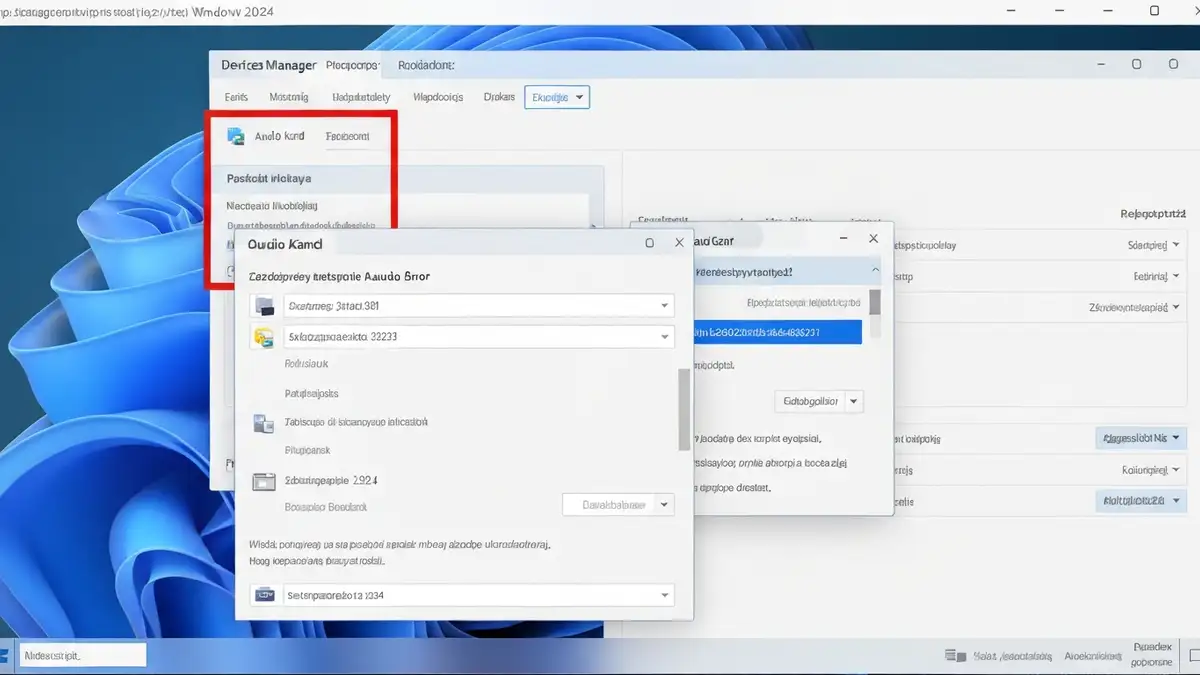Click the Rdusiauk item in Oudio Kamd dialog
Image resolution: width=1200 pixels, height=675 pixels.
point(307,365)
